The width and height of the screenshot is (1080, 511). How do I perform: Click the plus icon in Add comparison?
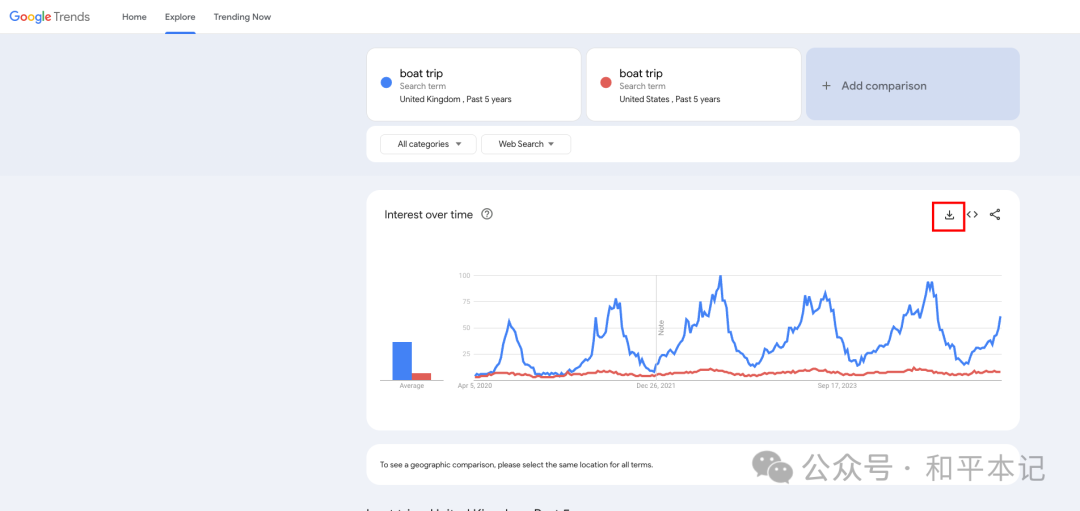[x=827, y=86]
